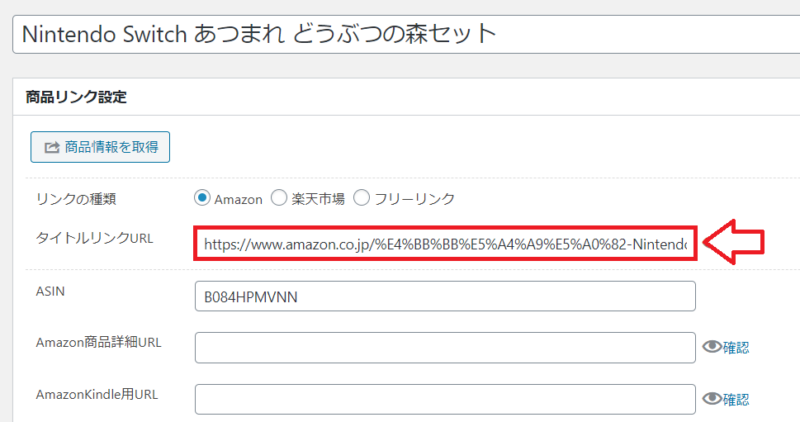This screenshot has height=422, width=800.
Task: Open 確認 link for AmazonKindle用URL
Action: [x=736, y=399]
